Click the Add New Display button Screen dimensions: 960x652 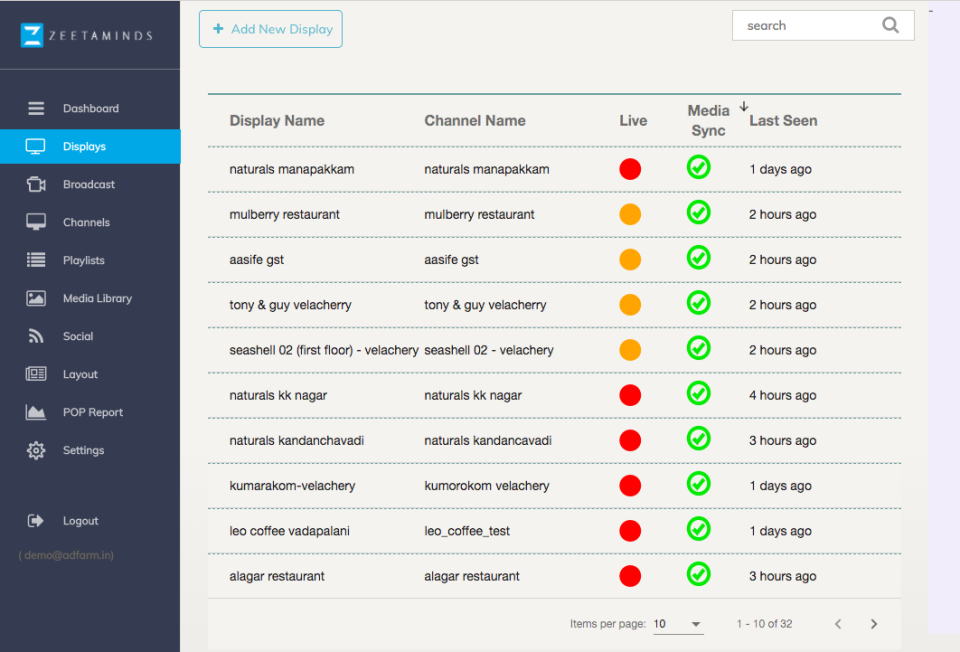point(271,29)
